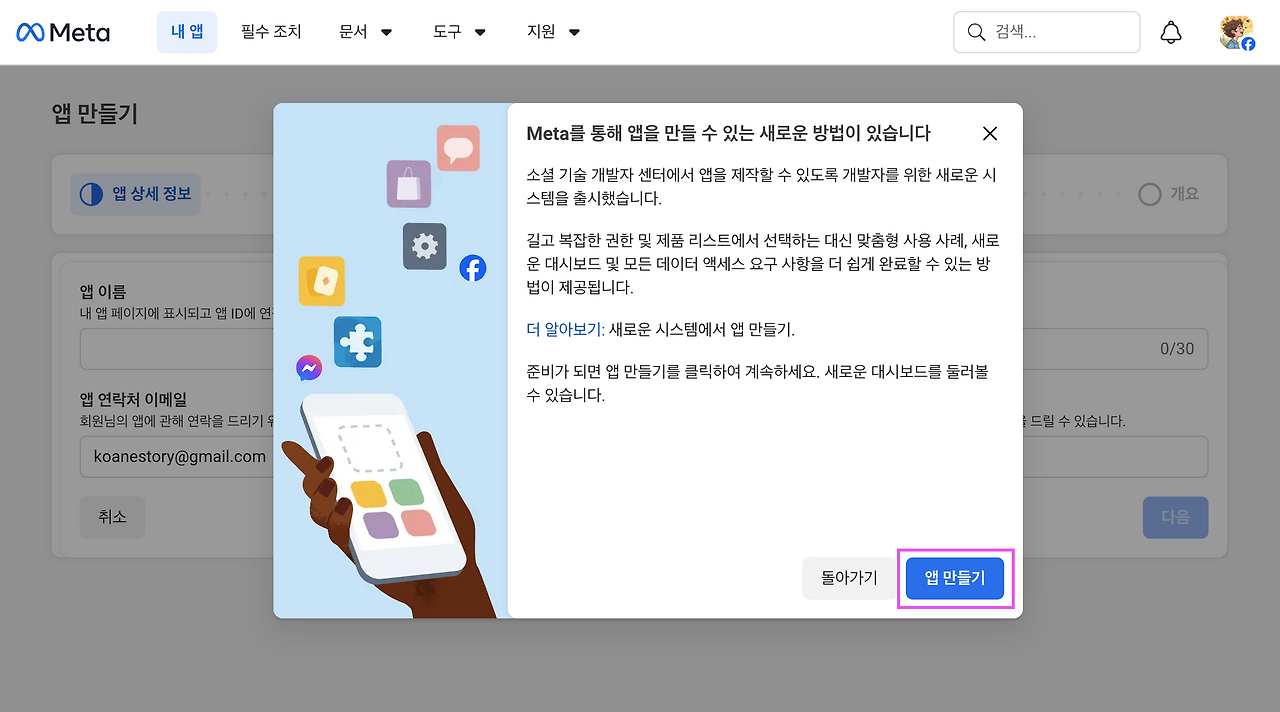This screenshot has width=1280, height=712.
Task: Open the user profile avatar
Action: [1237, 32]
